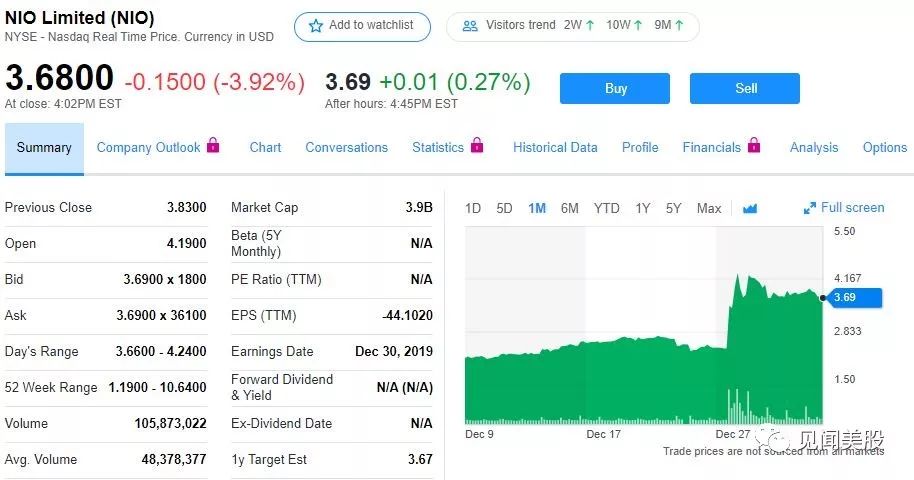The width and height of the screenshot is (914, 480).
Task: Click the Visitors trend label
Action: click(521, 25)
